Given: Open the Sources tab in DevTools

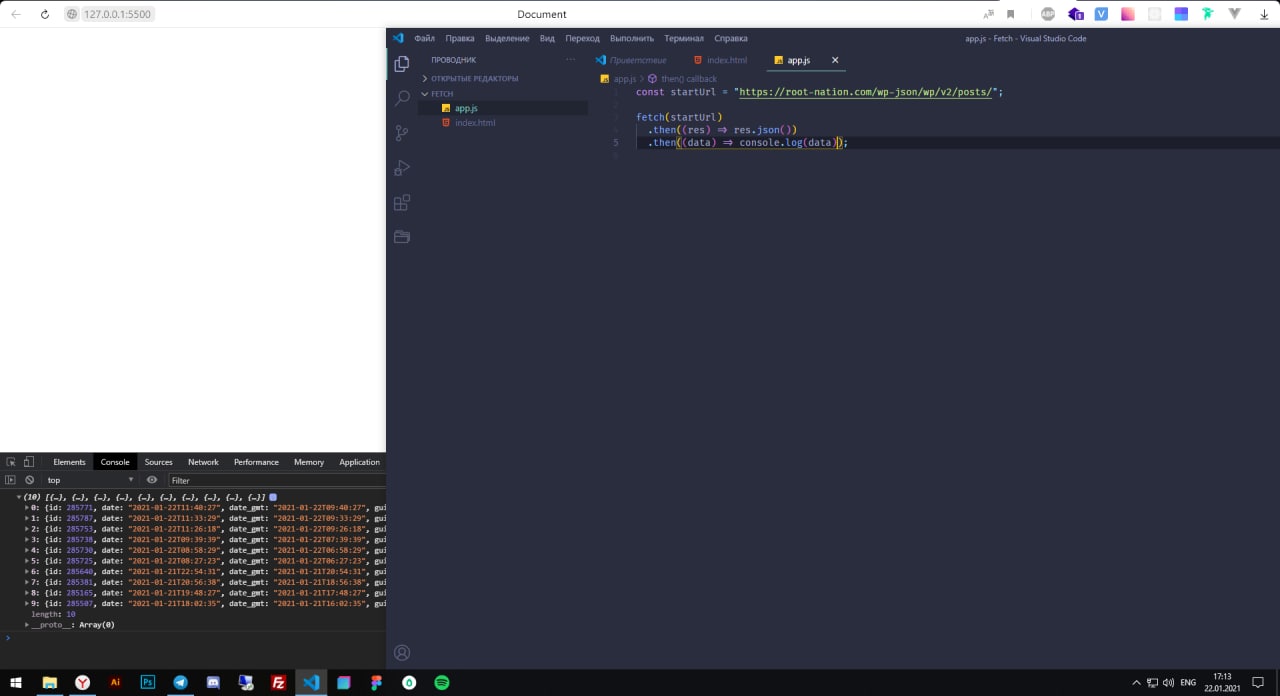Looking at the screenshot, I should click(x=158, y=462).
